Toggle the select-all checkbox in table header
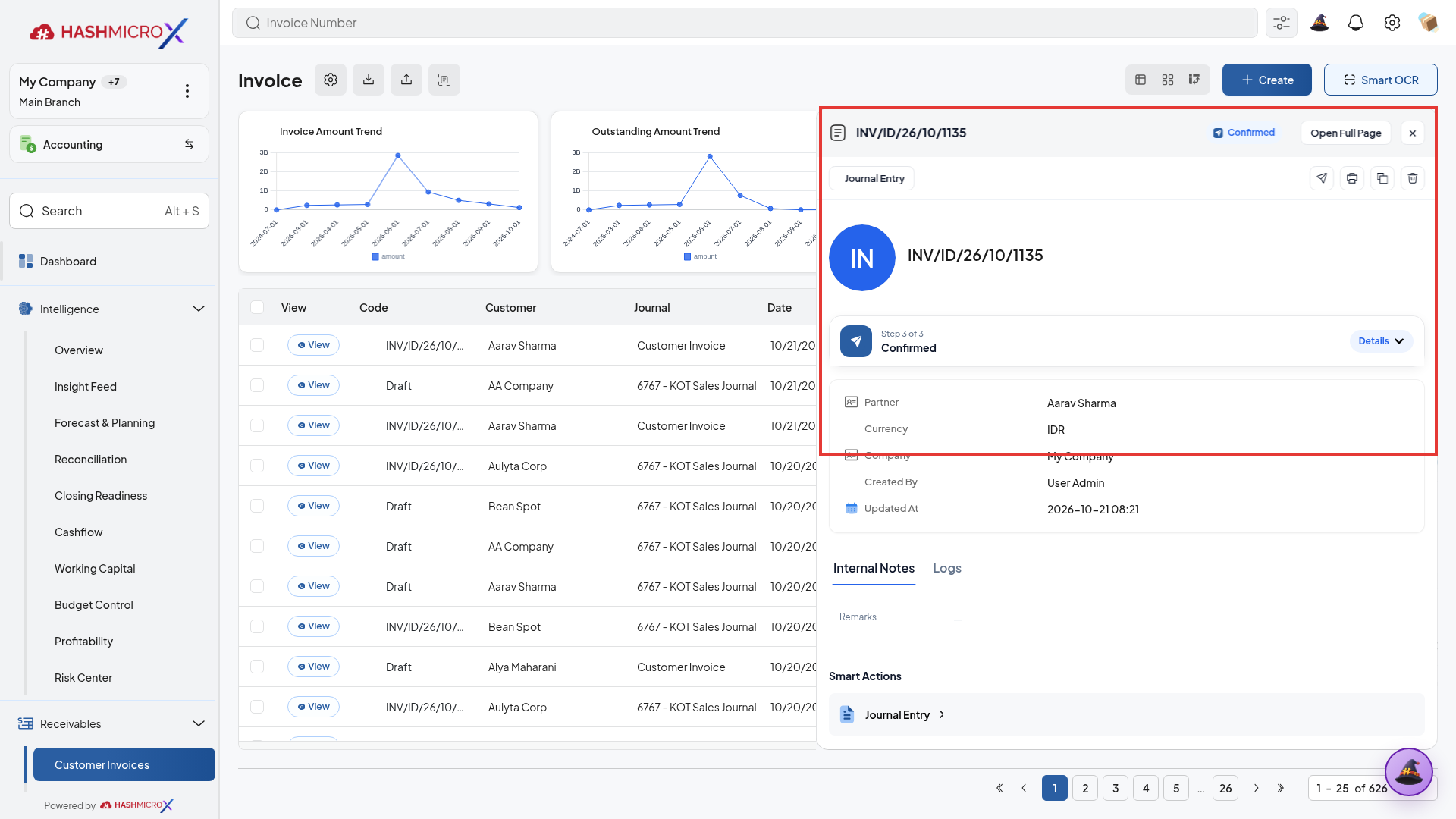 pos(257,307)
